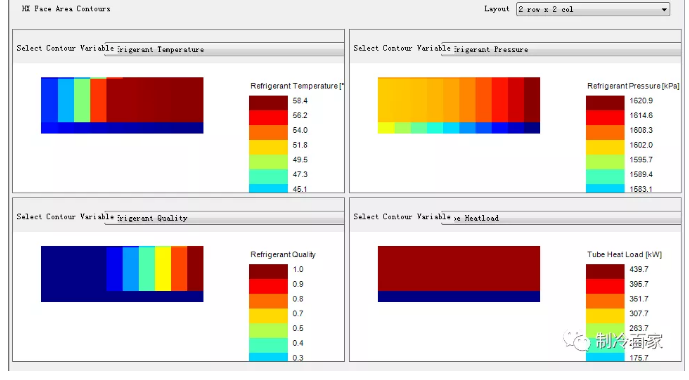Click the '1620.9' pressure legend value
The width and height of the screenshot is (689, 380).
pyautogui.click(x=641, y=101)
